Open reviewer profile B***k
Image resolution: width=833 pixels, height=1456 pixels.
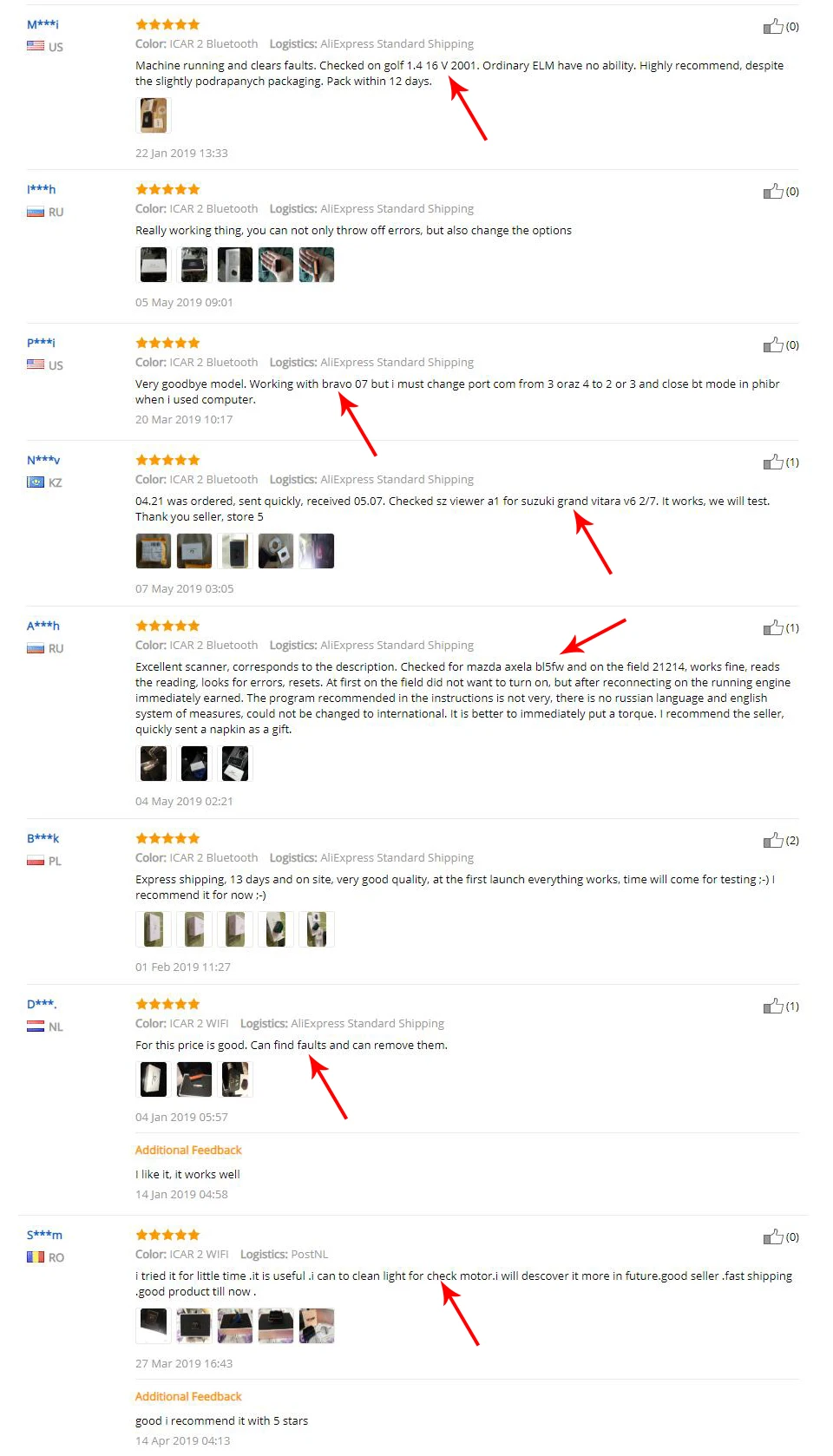pyautogui.click(x=43, y=838)
